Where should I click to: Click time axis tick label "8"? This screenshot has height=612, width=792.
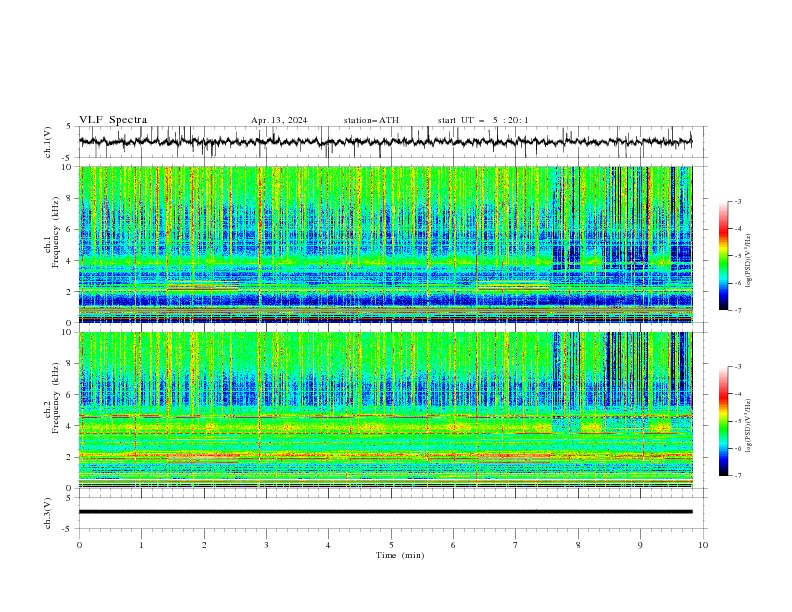click(578, 545)
